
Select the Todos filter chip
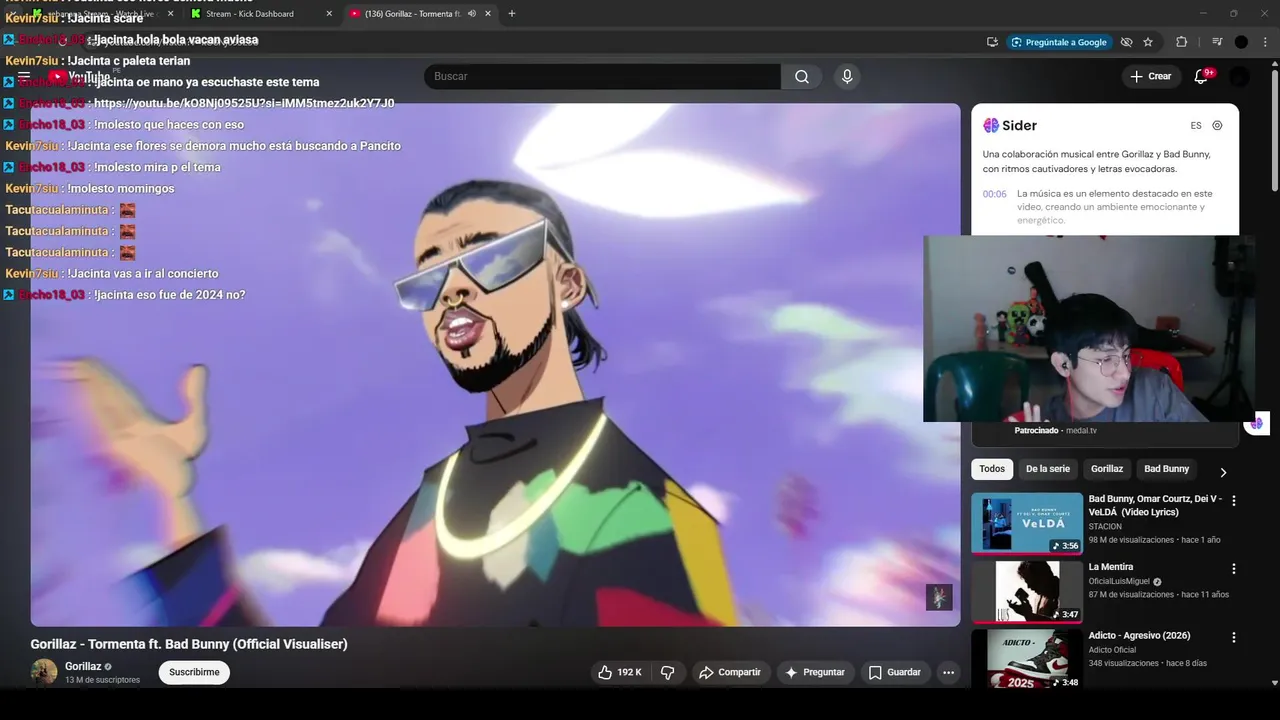(992, 469)
